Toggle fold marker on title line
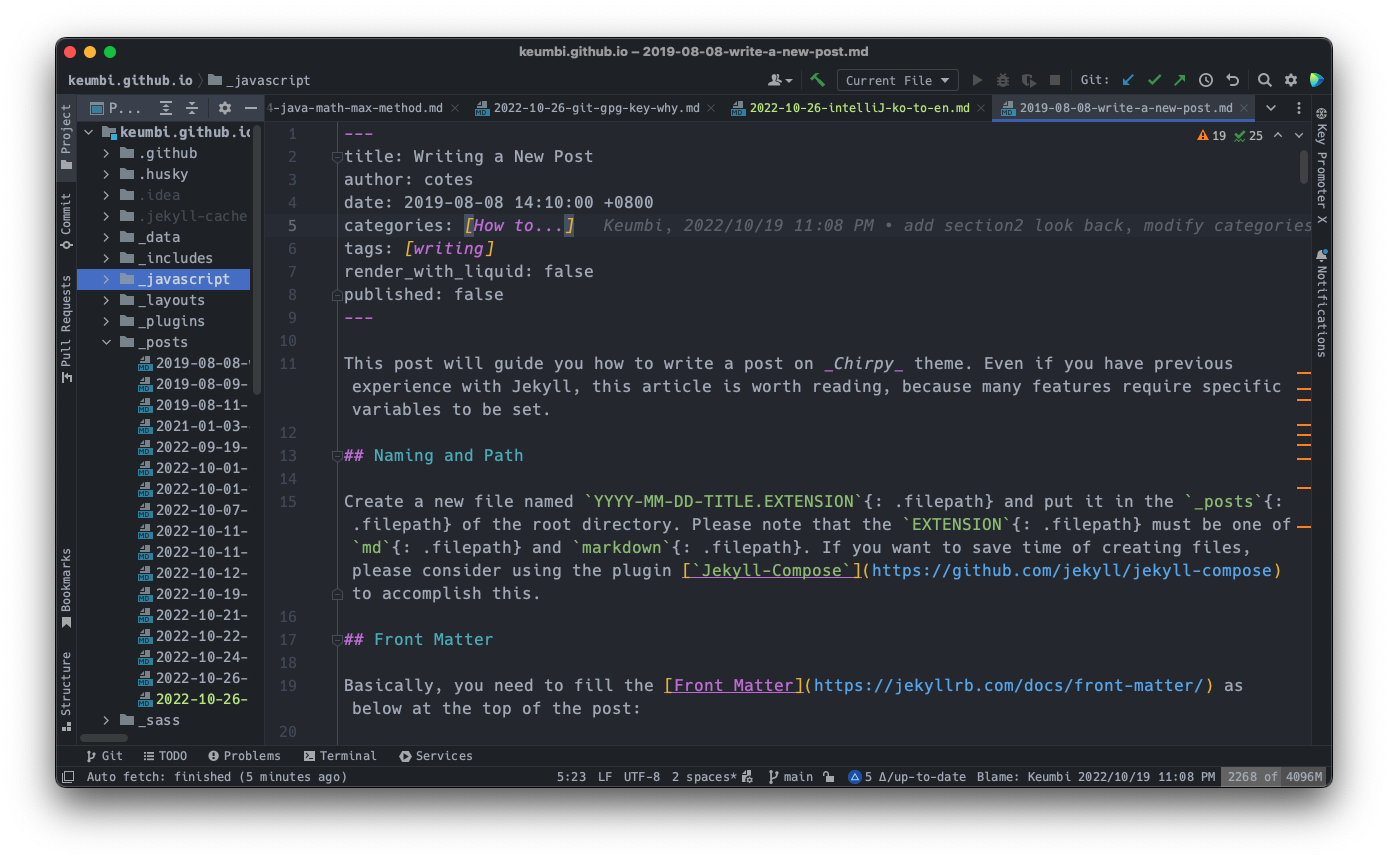This screenshot has width=1388, height=861. coord(337,157)
